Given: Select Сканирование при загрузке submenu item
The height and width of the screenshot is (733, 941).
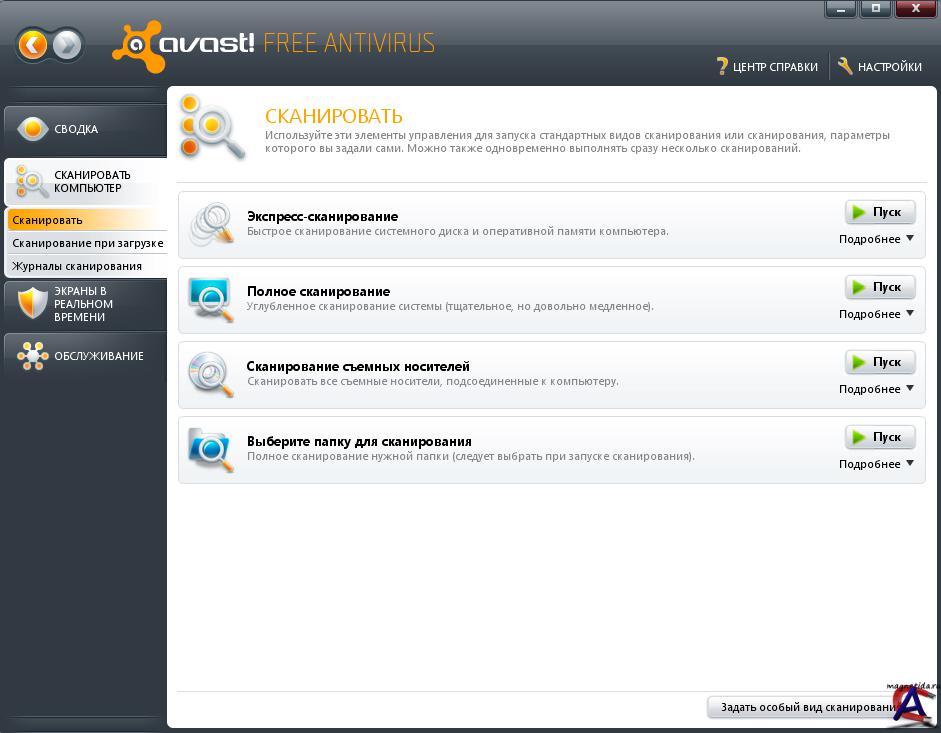Looking at the screenshot, I should click(x=87, y=243).
